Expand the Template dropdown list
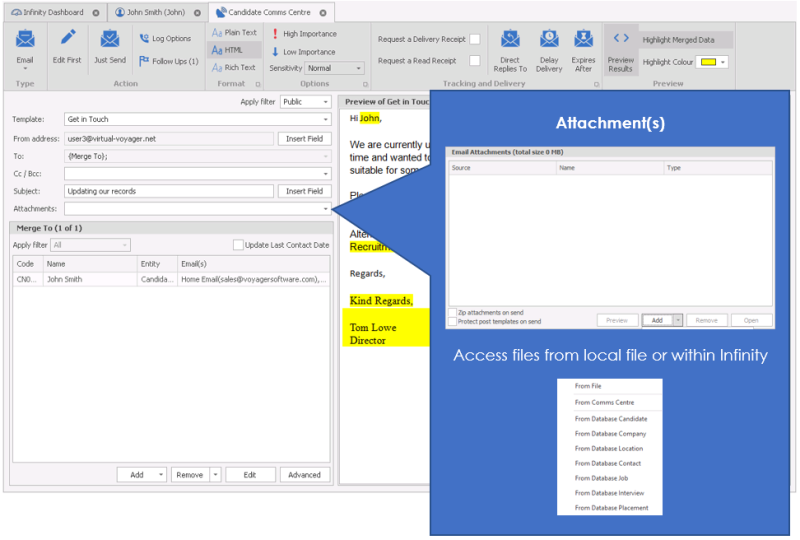 326,119
